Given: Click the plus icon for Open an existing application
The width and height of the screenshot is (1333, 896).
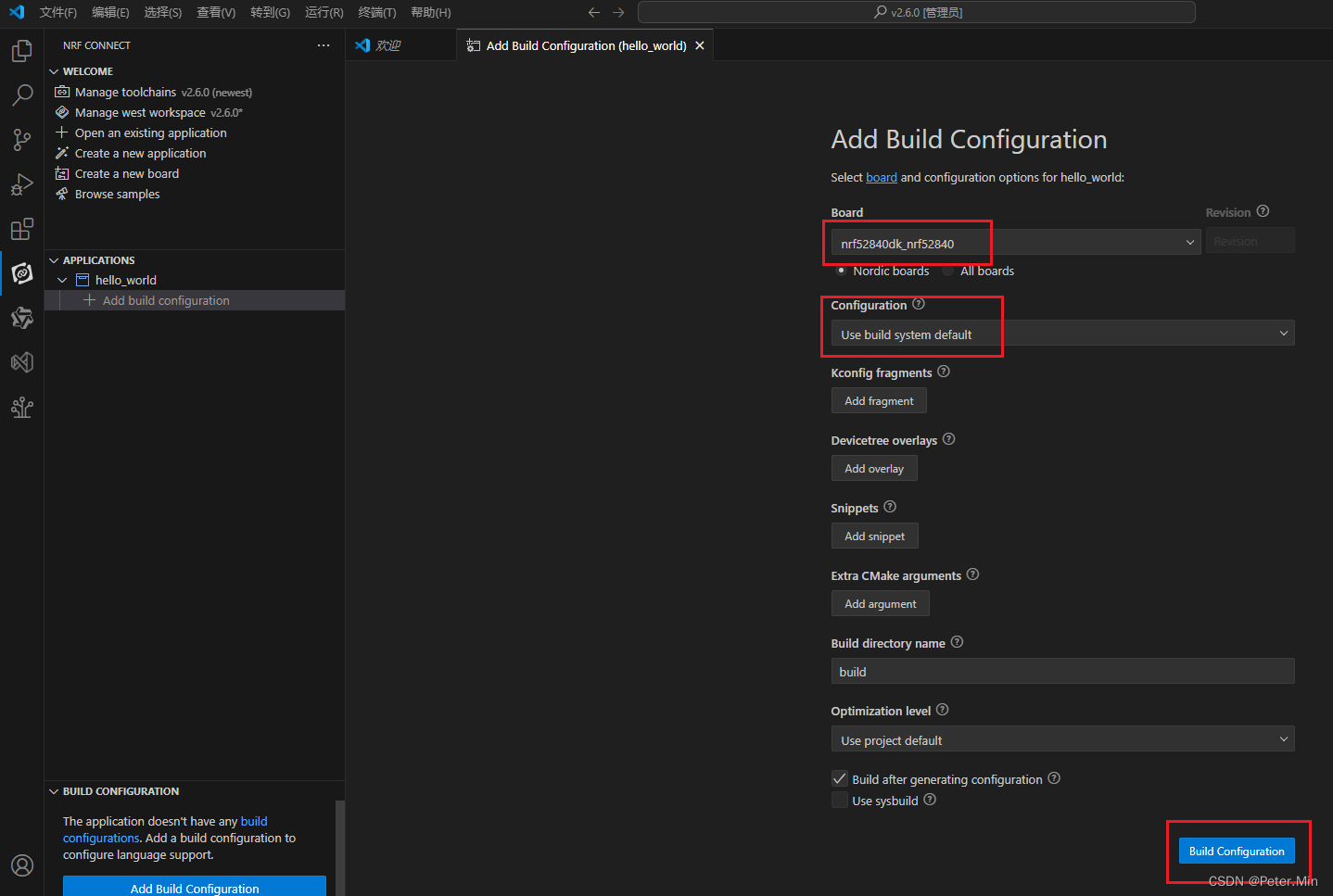Looking at the screenshot, I should [62, 133].
